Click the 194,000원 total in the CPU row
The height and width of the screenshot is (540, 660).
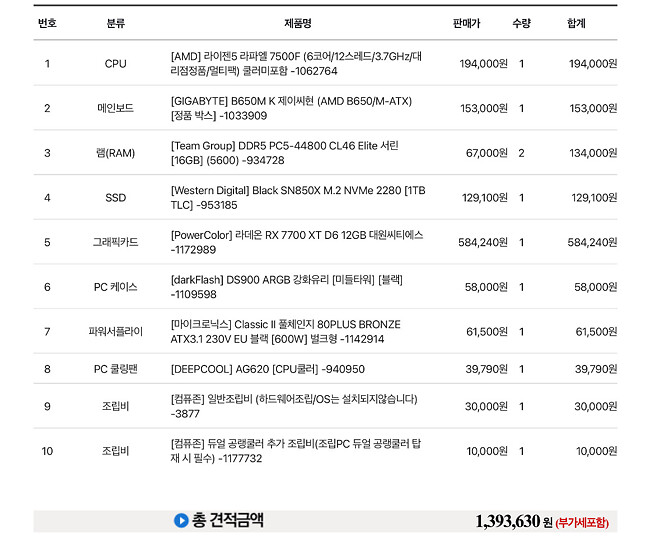593,64
